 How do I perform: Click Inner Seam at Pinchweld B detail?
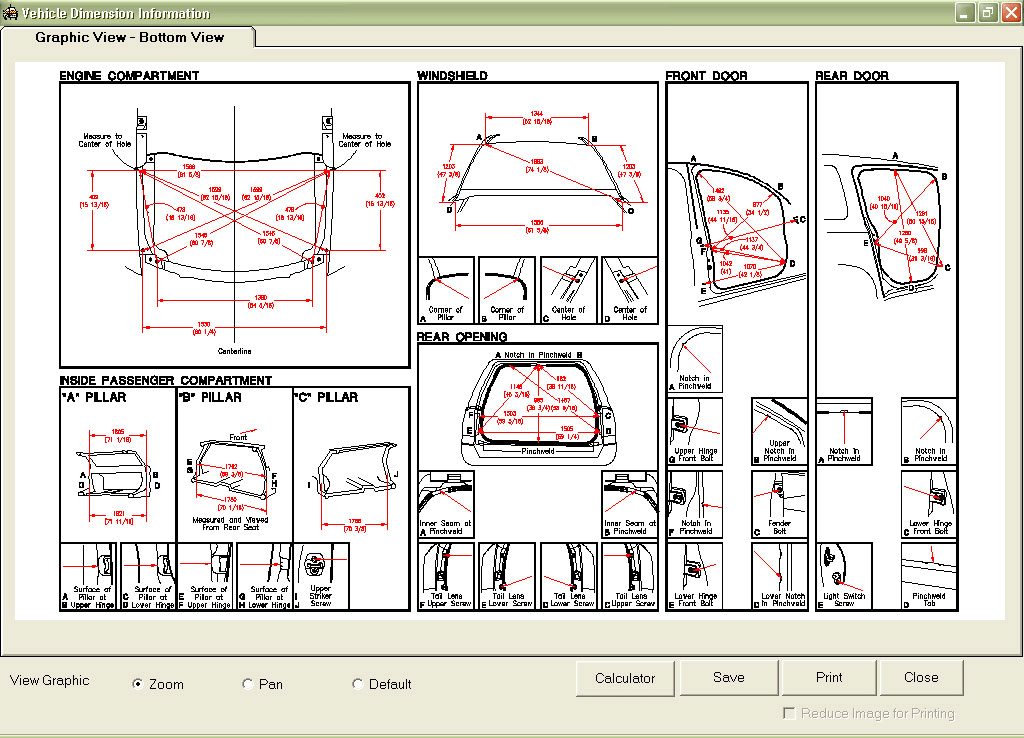(630, 504)
